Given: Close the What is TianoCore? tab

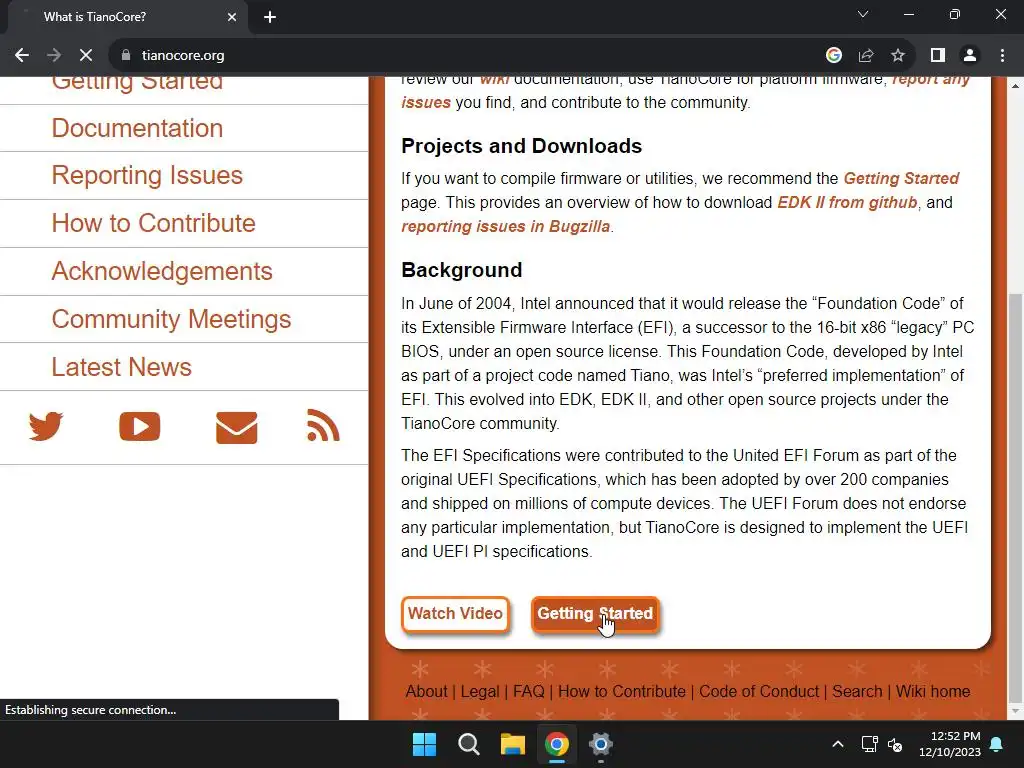Looking at the screenshot, I should click(x=232, y=17).
